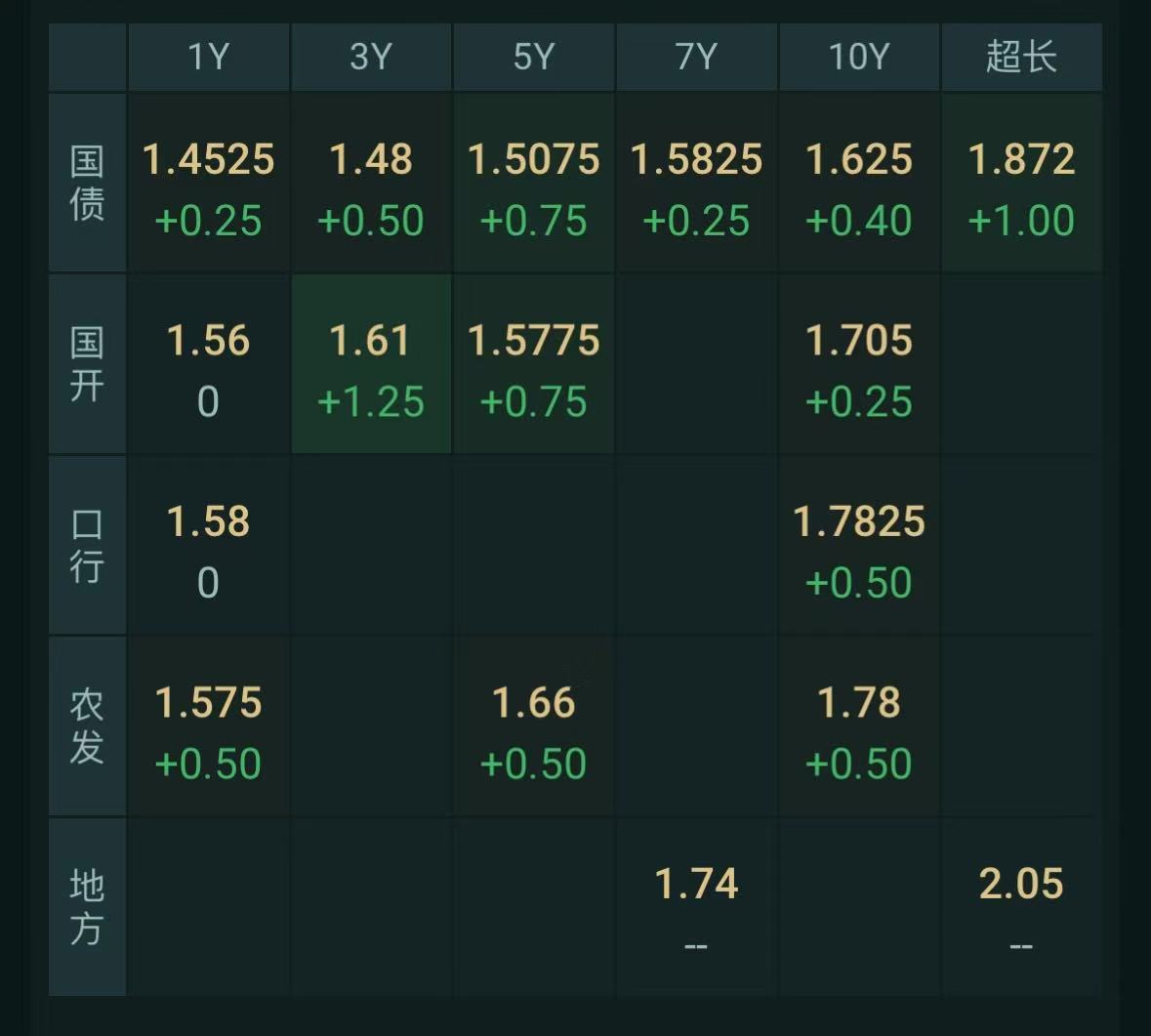Select the 超长 column header
This screenshot has height=1036, width=1151.
1021,57
